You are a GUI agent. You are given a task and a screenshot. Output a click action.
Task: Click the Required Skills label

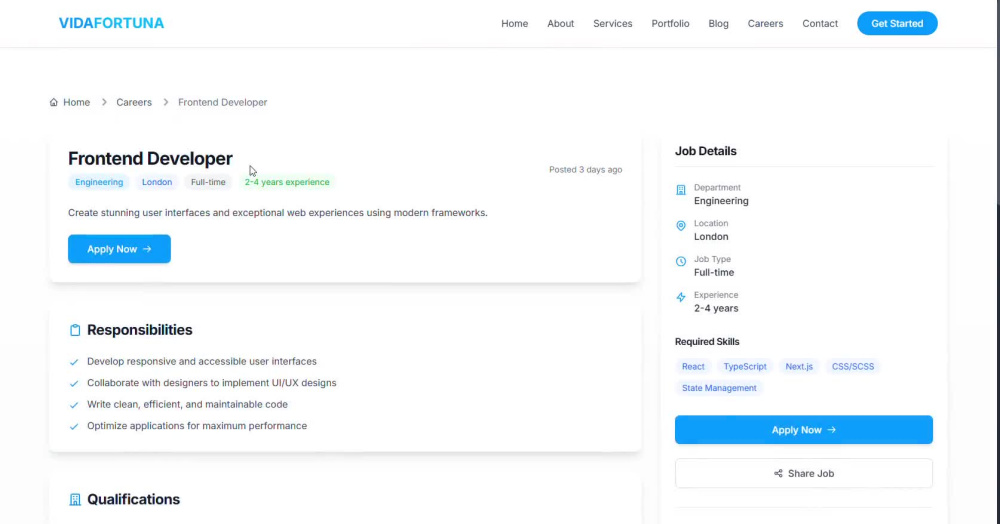(707, 342)
